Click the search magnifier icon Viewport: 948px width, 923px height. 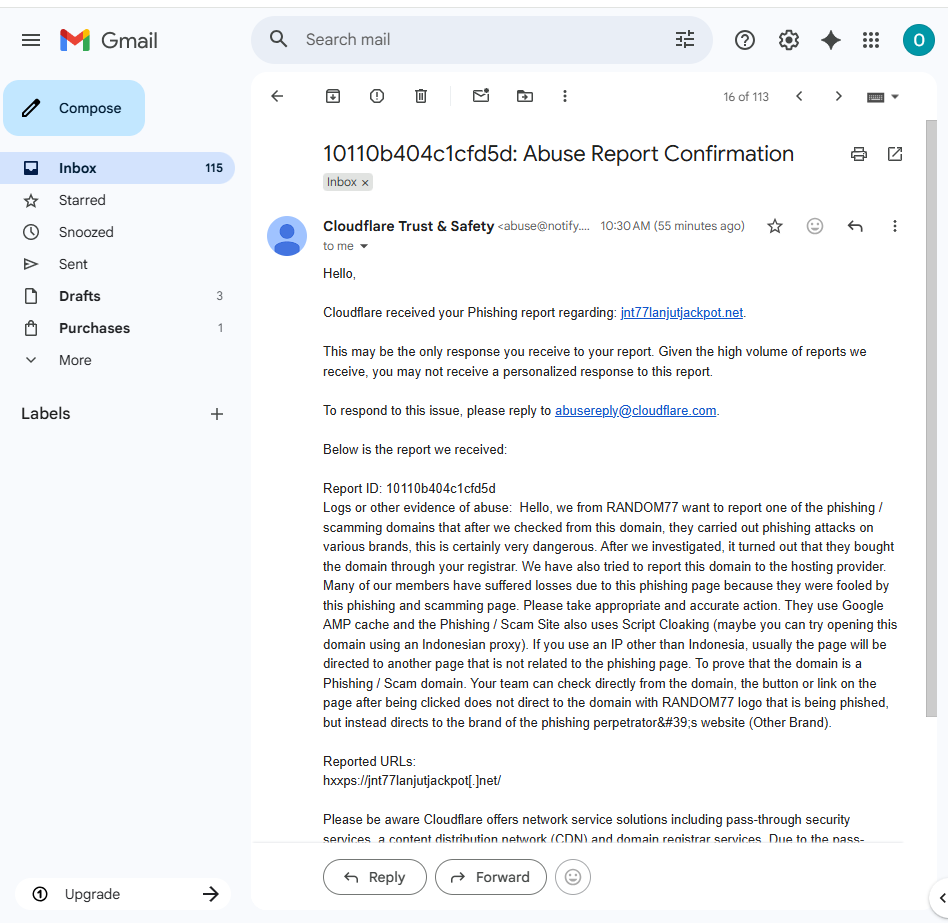pos(278,39)
